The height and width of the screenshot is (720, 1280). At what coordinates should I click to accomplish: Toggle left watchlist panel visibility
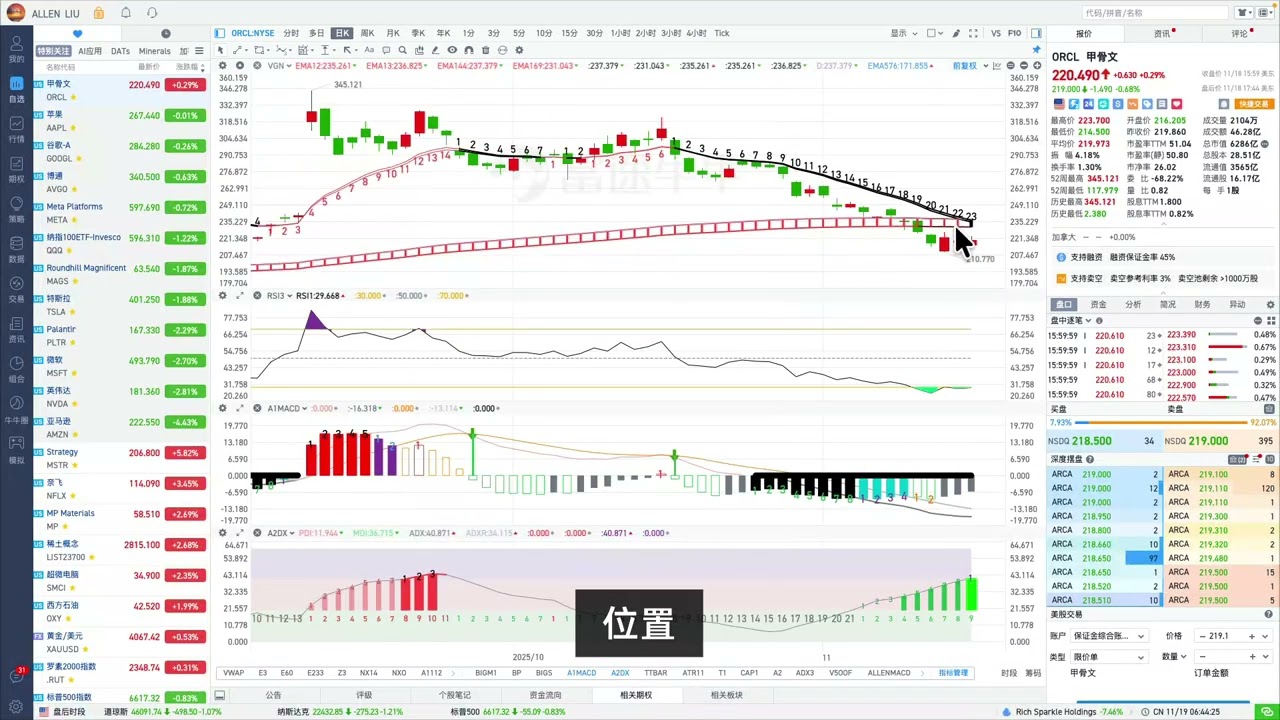coord(219,33)
